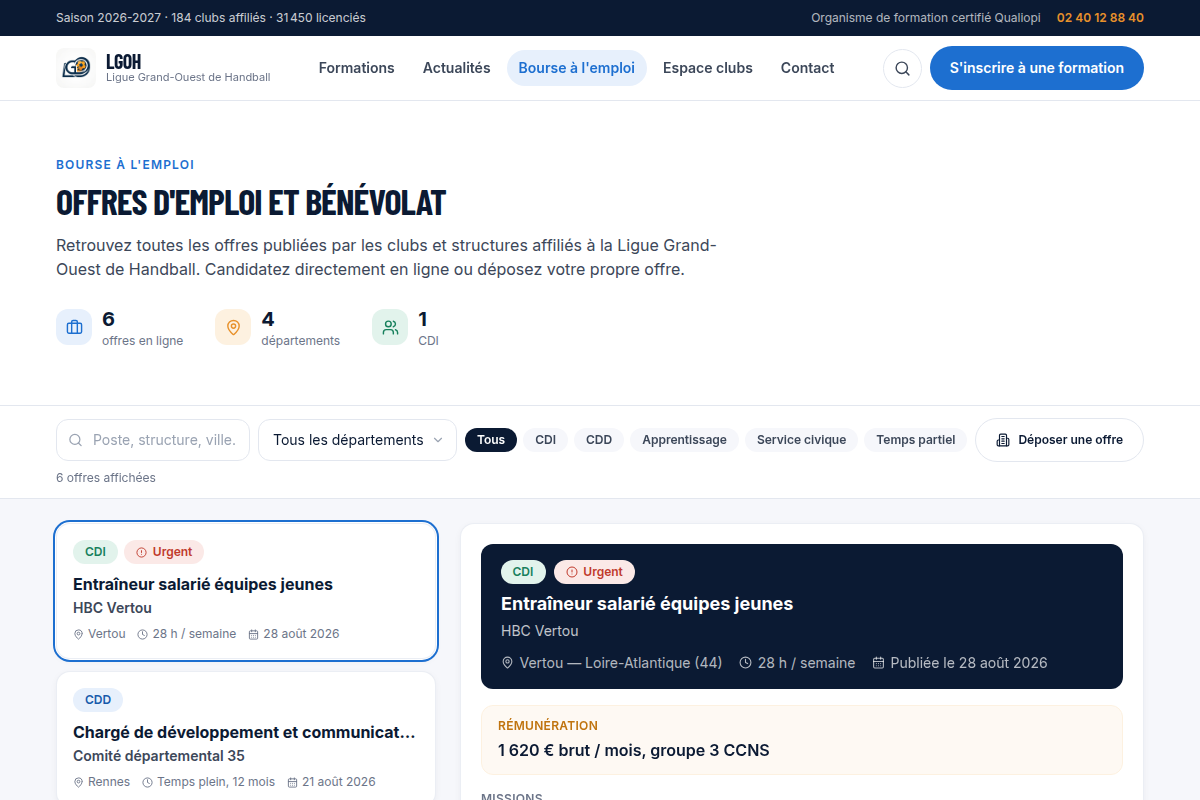Screen dimensions: 1200x800
Task: Focus the Poste, structure, ville search field
Action: click(x=153, y=440)
